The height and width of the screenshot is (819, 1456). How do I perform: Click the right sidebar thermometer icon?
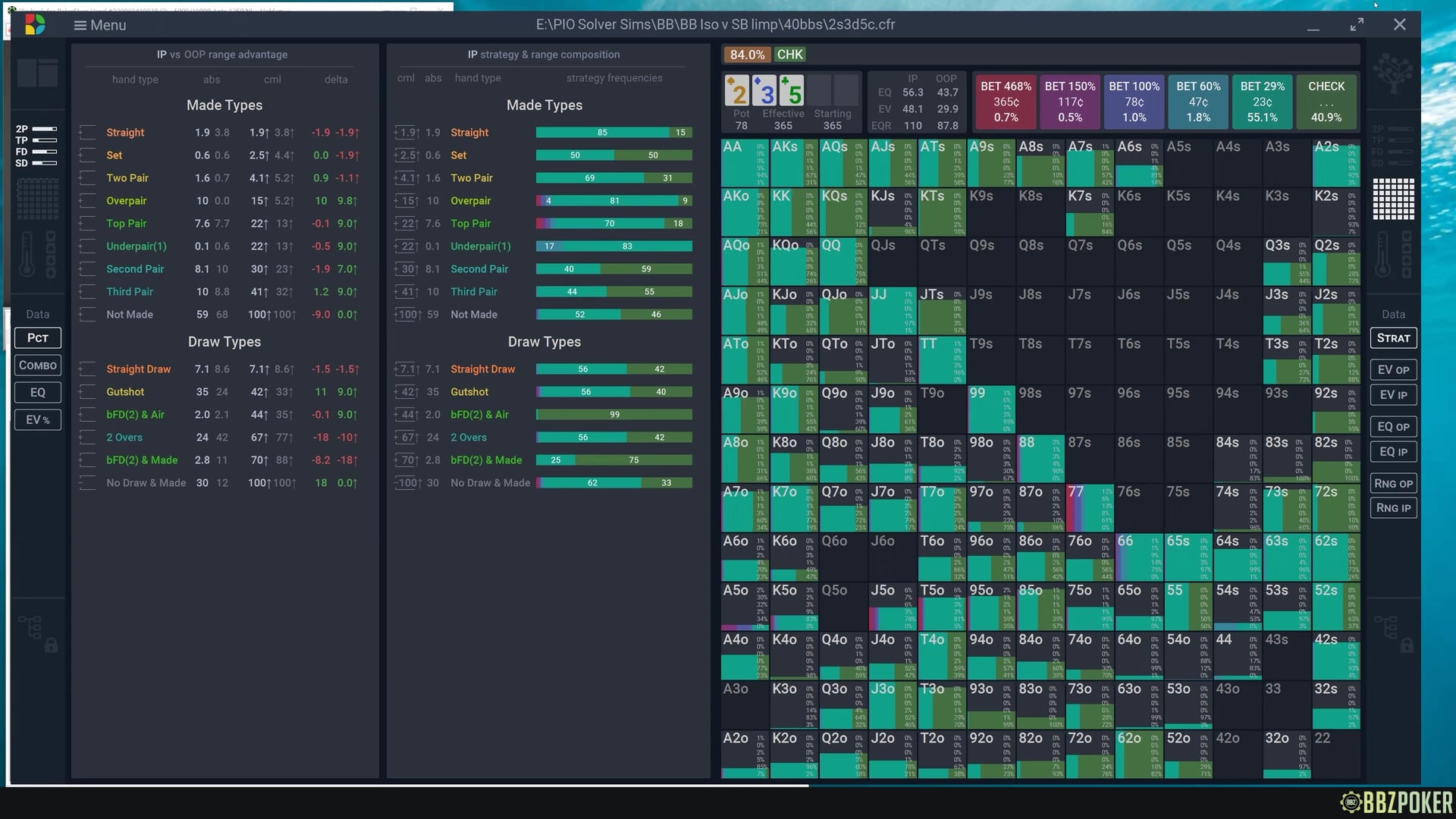pyautogui.click(x=1383, y=254)
